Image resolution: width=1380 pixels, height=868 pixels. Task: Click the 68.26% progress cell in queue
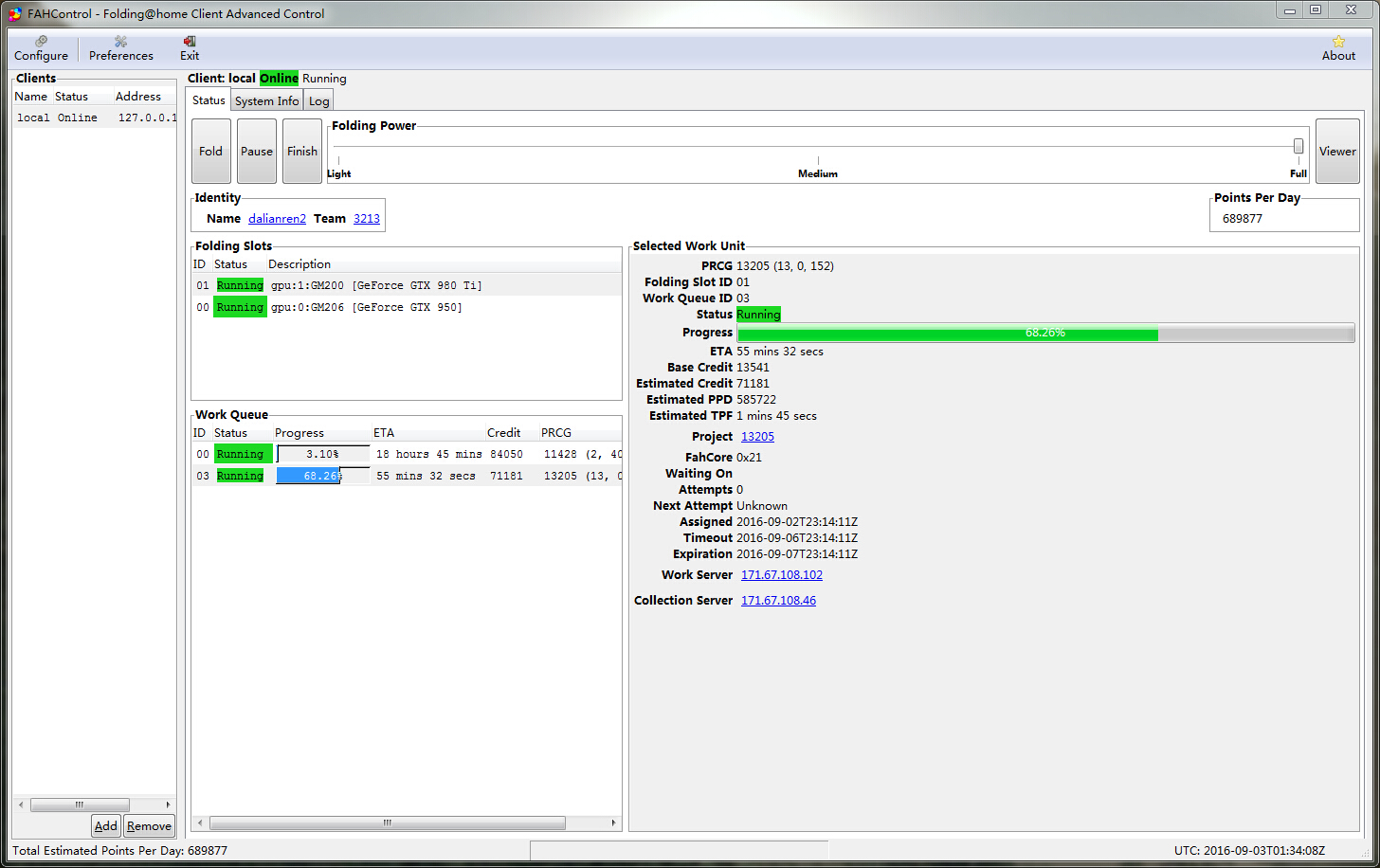tap(322, 476)
